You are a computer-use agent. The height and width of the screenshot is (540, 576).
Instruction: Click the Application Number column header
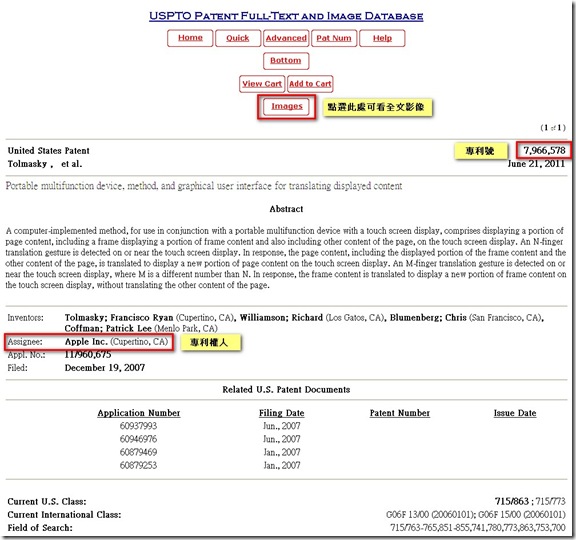point(138,413)
